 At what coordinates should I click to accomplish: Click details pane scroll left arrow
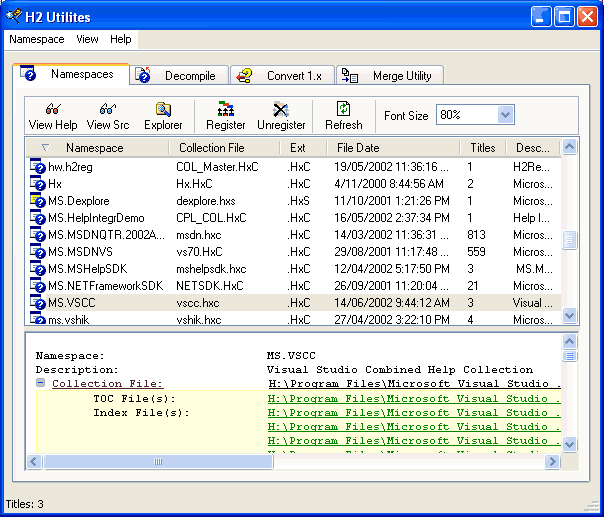click(34, 461)
